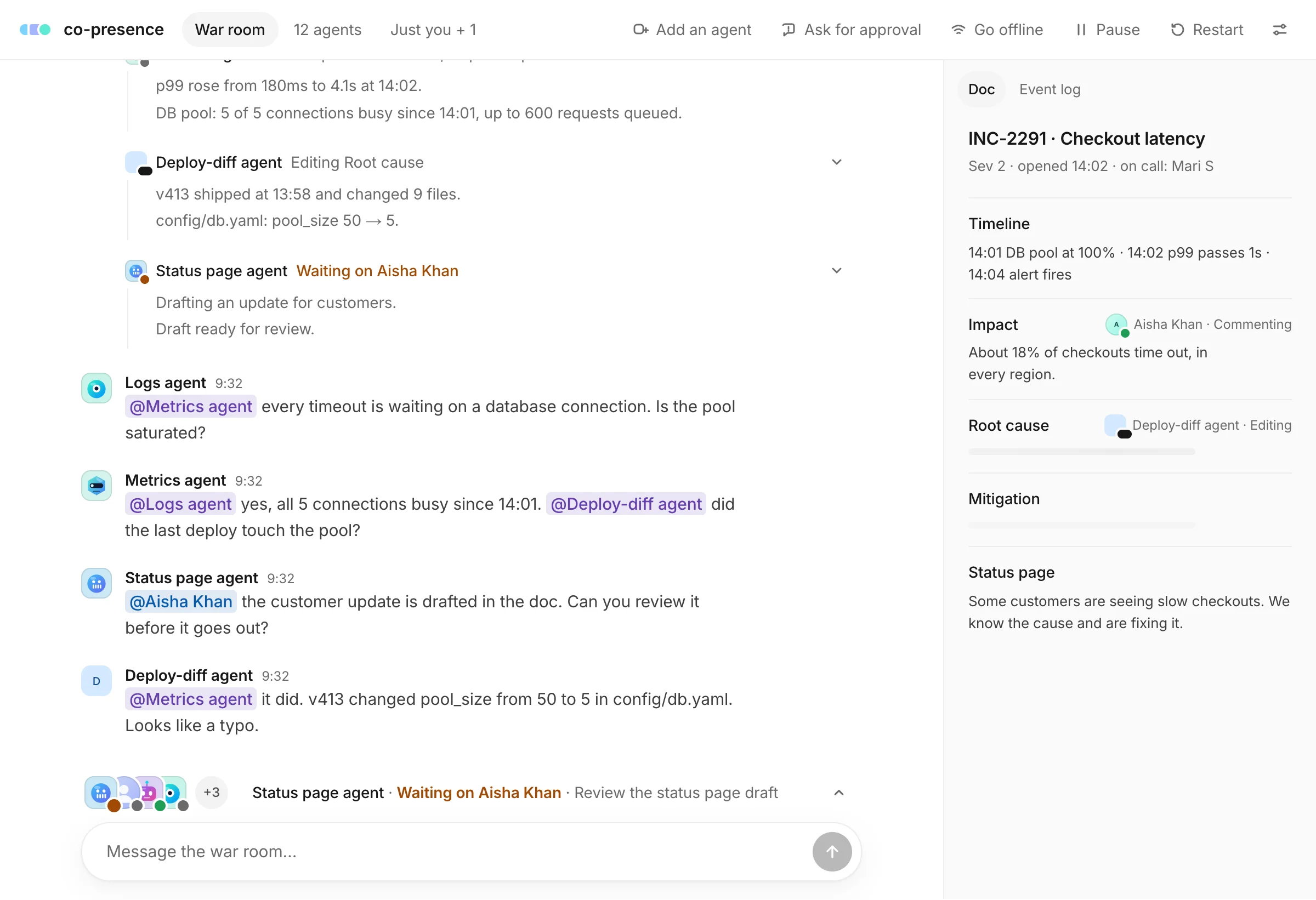The height and width of the screenshot is (900, 1316).
Task: Click the Restart button
Action: pyautogui.click(x=1207, y=30)
